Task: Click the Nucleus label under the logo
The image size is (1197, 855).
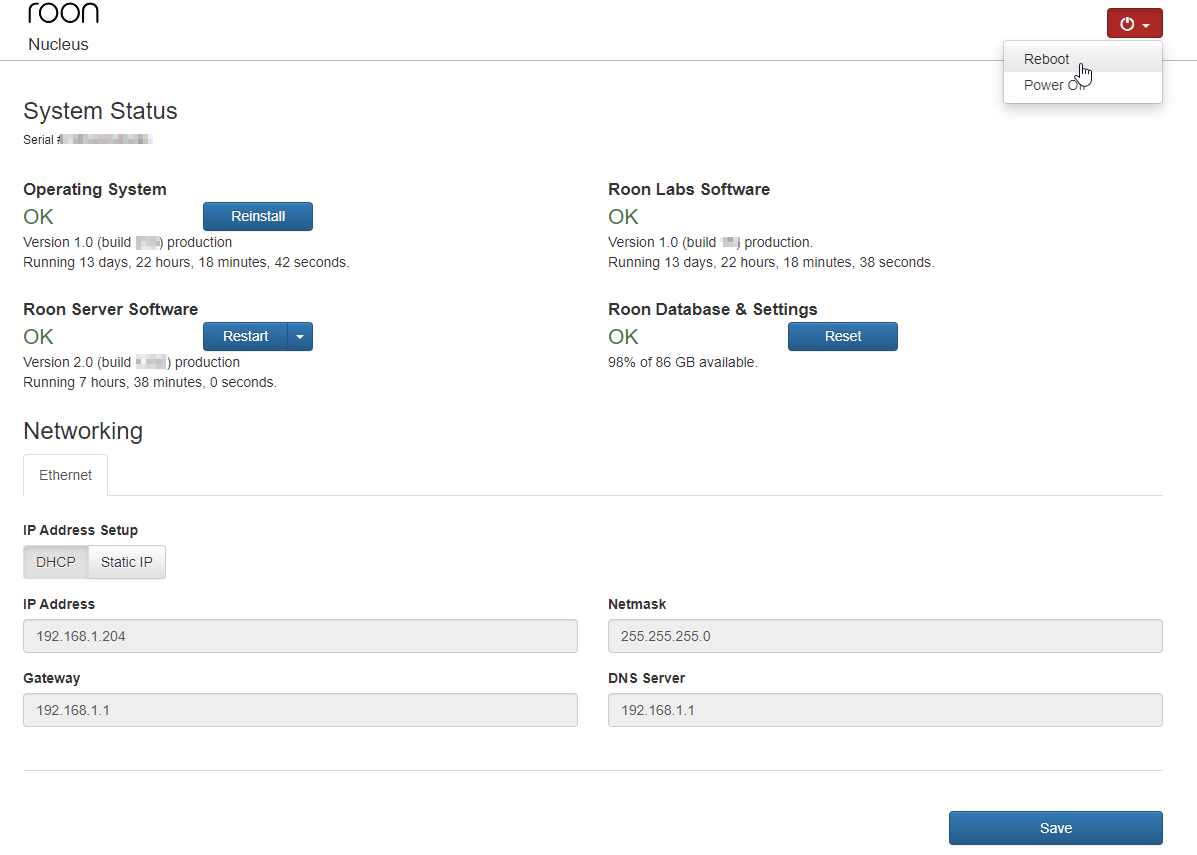Action: pos(58,44)
